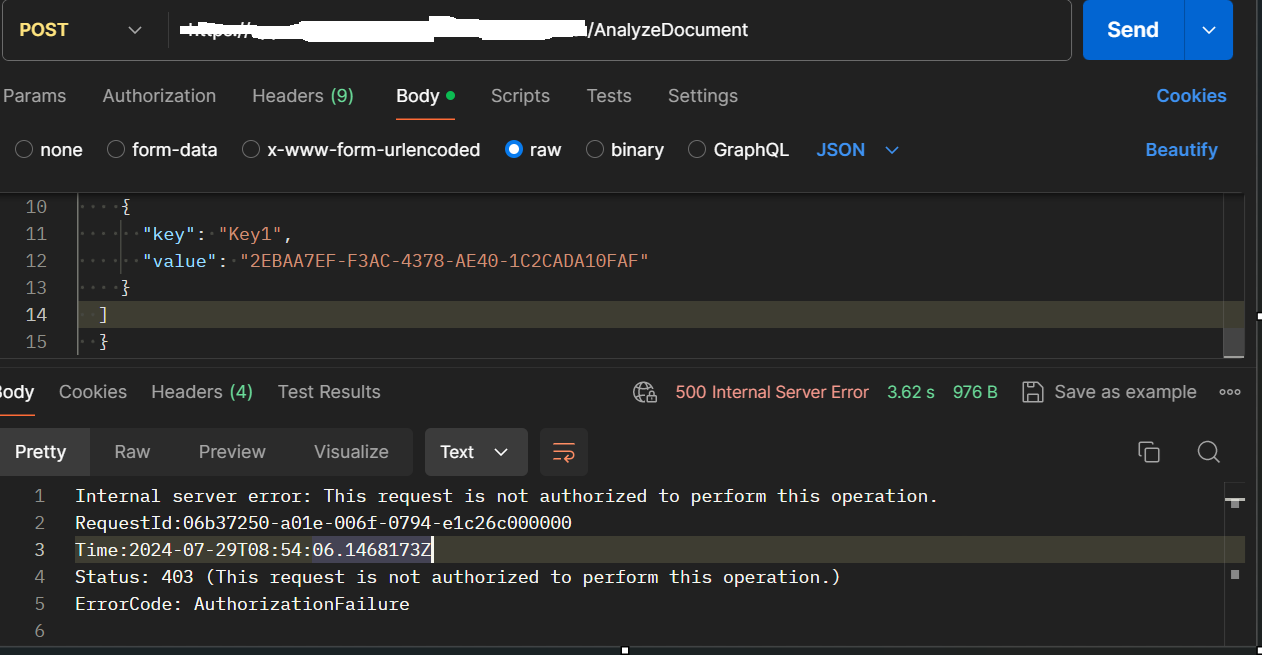
Task: Open the Test Results tab
Action: pos(329,392)
